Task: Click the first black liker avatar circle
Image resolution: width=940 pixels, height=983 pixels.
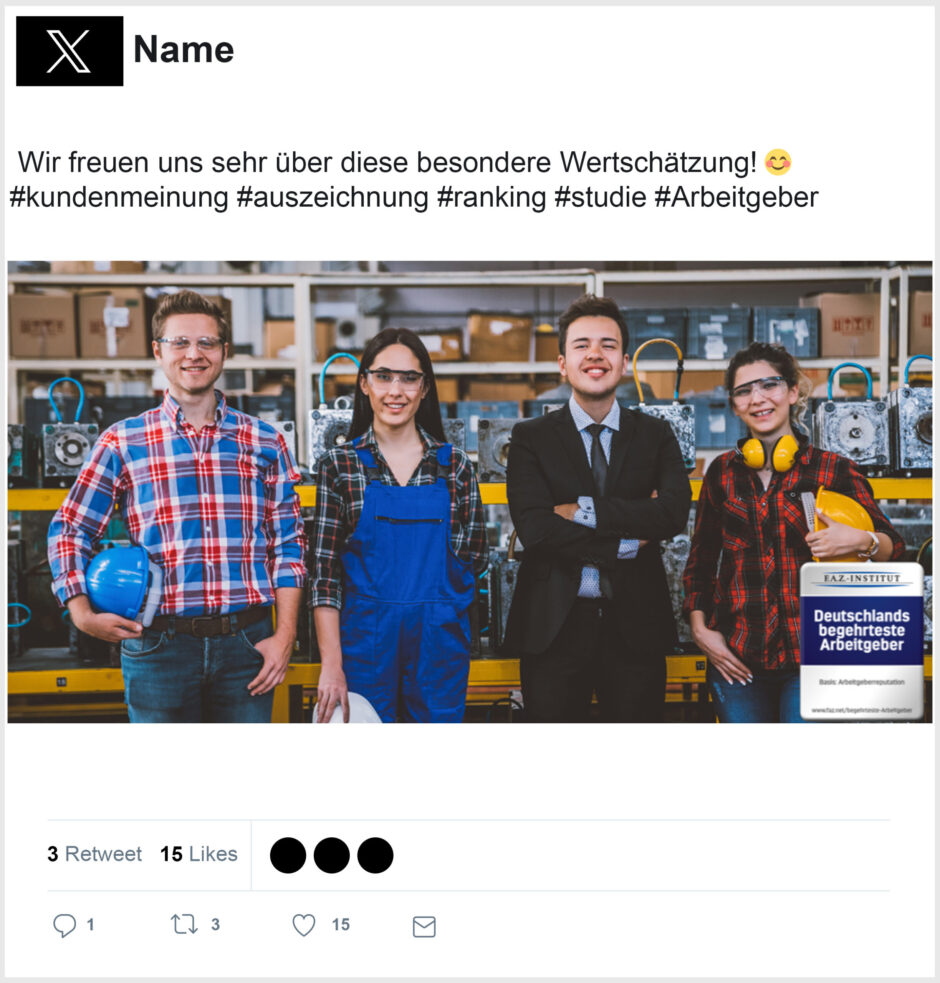Action: pyautogui.click(x=288, y=855)
